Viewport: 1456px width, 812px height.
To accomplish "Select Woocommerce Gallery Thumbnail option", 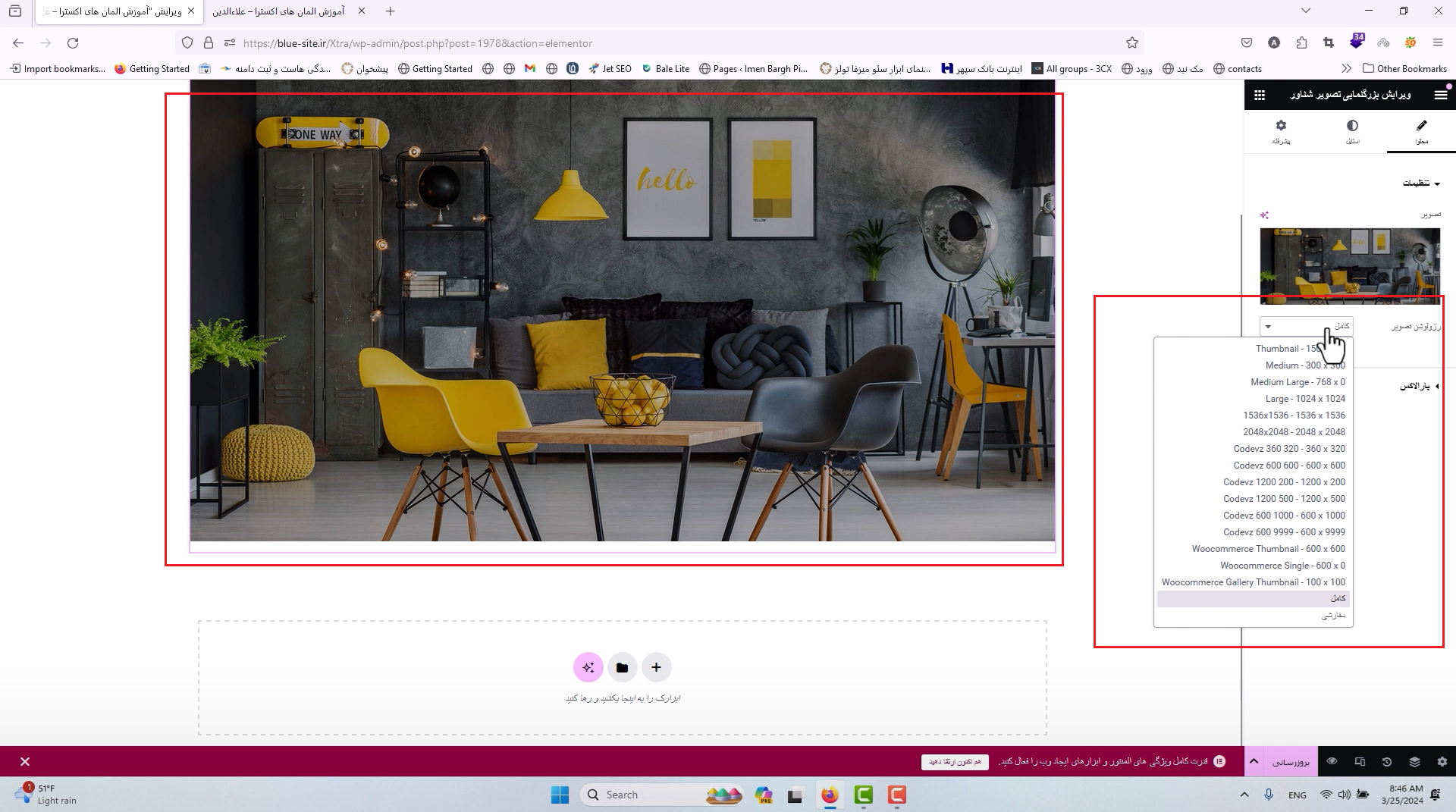I will pos(1254,582).
